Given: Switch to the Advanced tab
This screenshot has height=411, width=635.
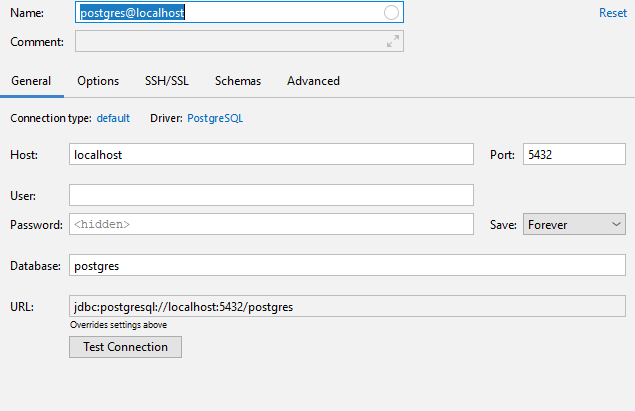Looking at the screenshot, I should pos(313,81).
